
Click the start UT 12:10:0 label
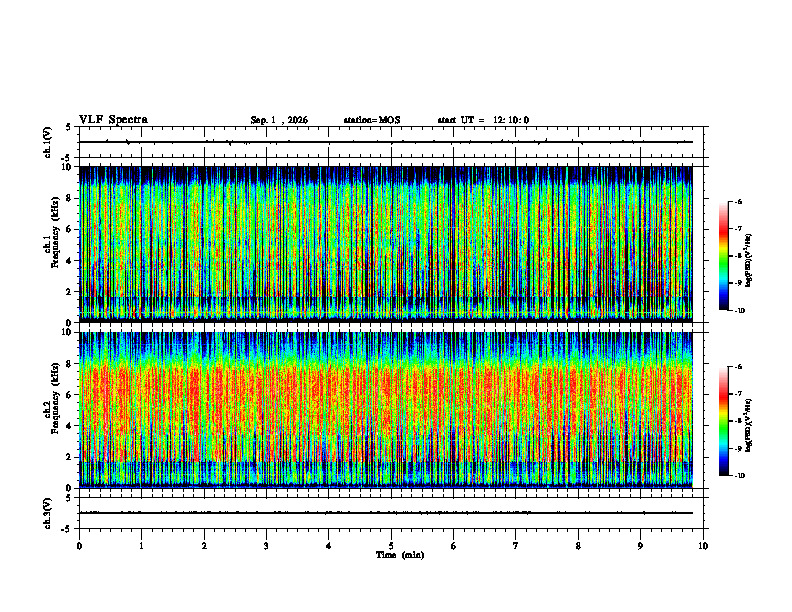coord(483,120)
